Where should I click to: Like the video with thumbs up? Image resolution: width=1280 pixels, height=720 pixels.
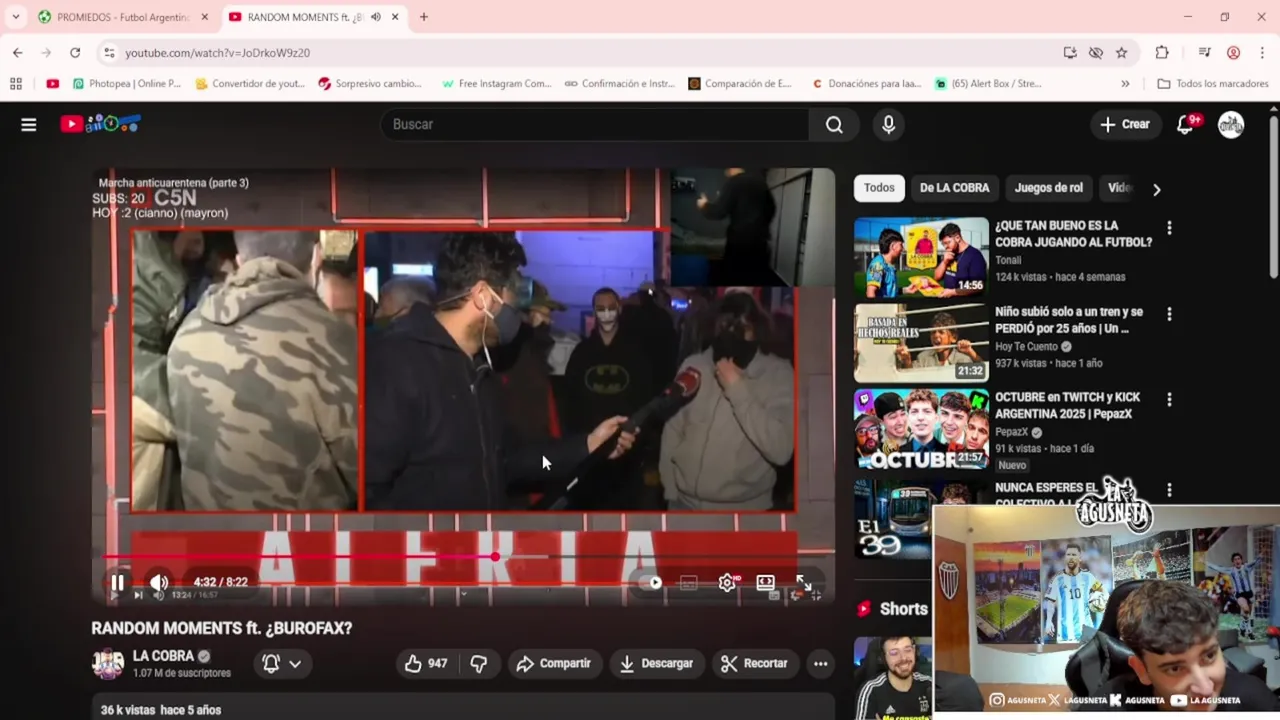pos(426,663)
